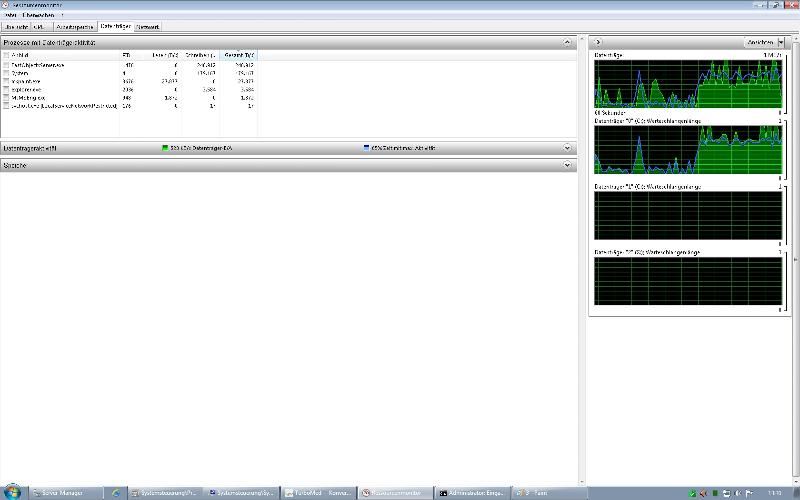Viewport: 800px width, 500px height.
Task: Switch to TurboMed taskbar window
Action: tap(318, 493)
